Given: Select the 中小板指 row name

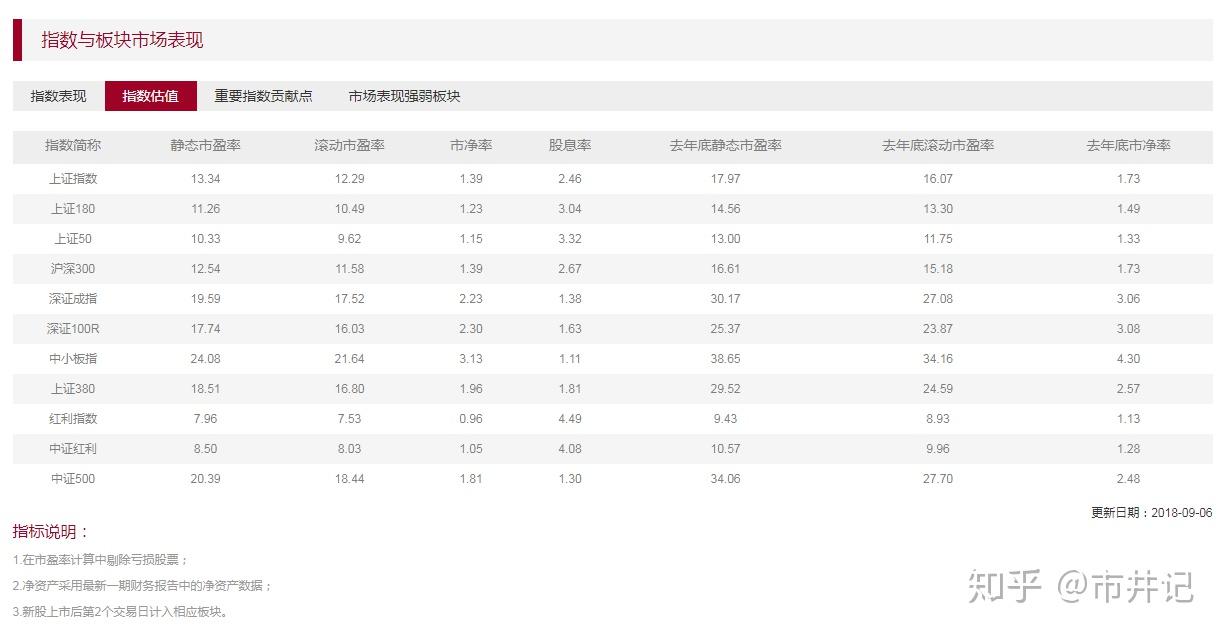Looking at the screenshot, I should pyautogui.click(x=73, y=359).
